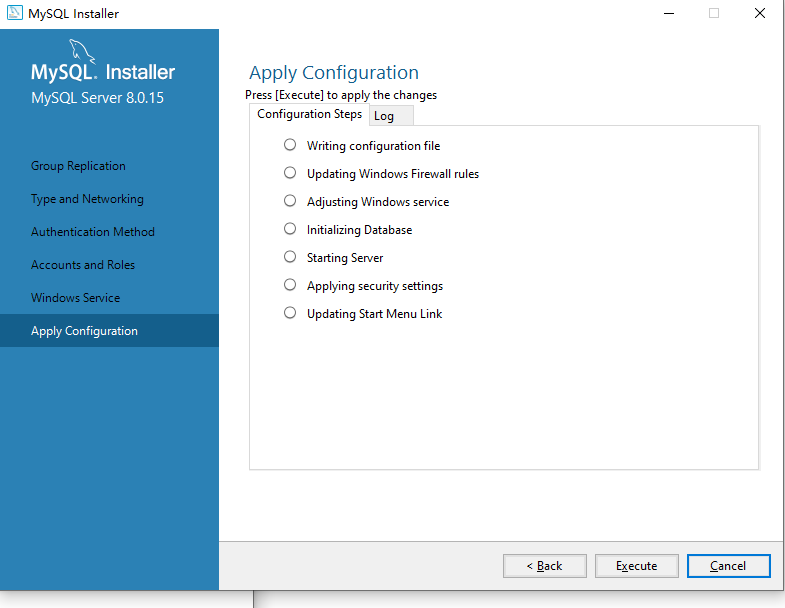Open the Configuration Steps tab
Image resolution: width=785 pixels, height=608 pixels.
(309, 114)
